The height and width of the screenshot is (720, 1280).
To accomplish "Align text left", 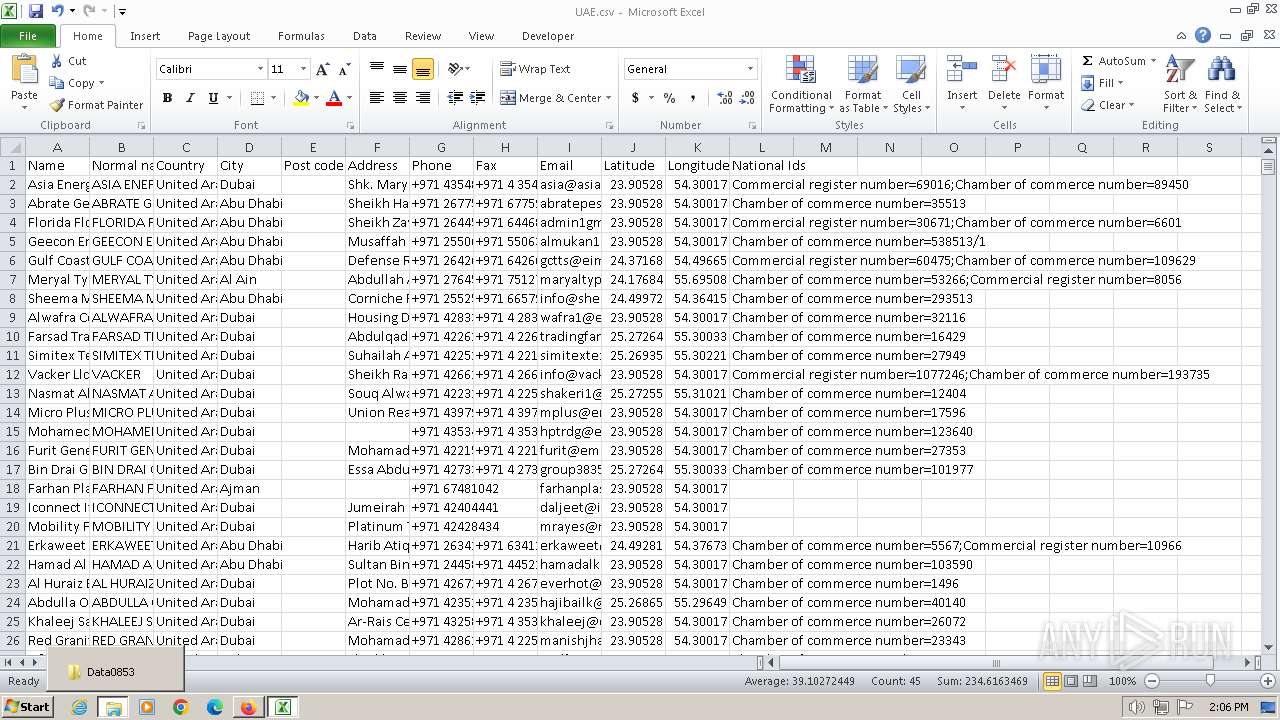I will [377, 98].
